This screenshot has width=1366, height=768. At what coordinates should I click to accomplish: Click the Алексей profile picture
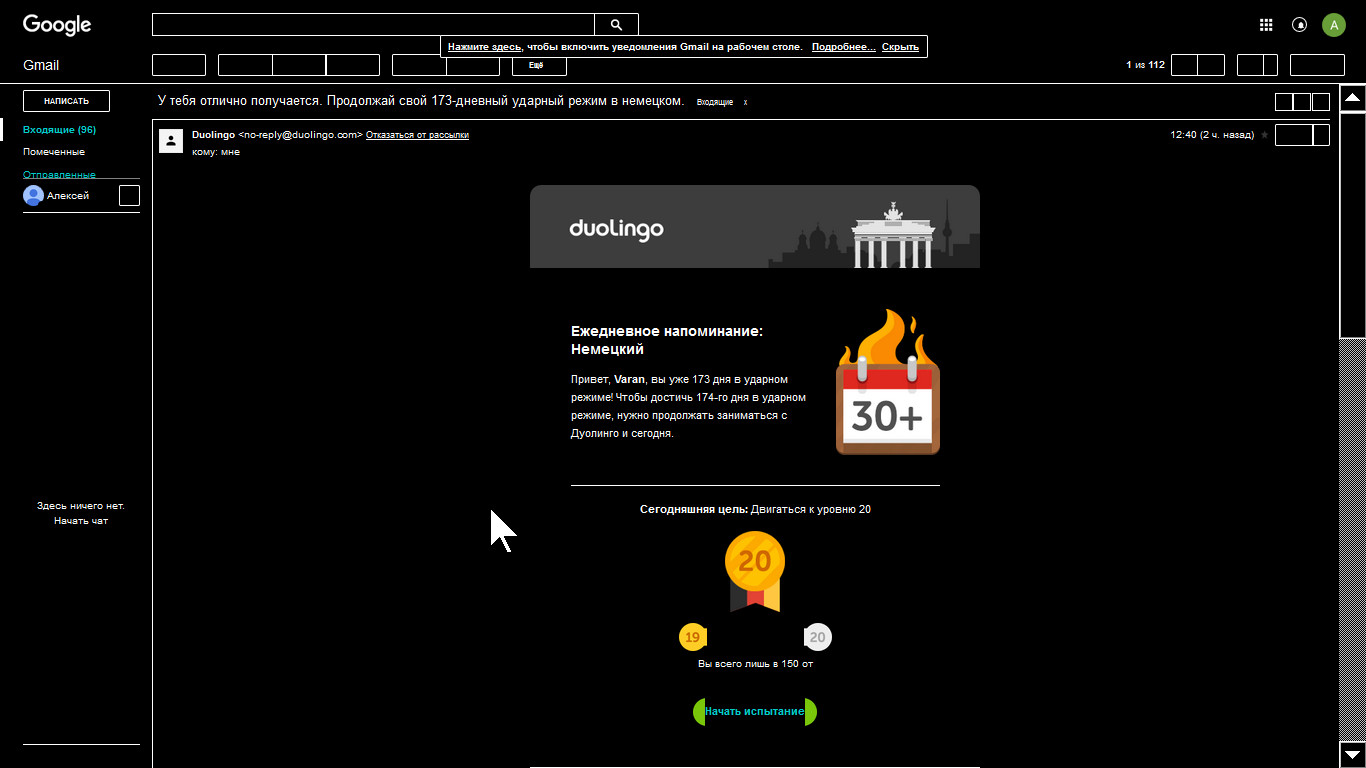click(33, 195)
